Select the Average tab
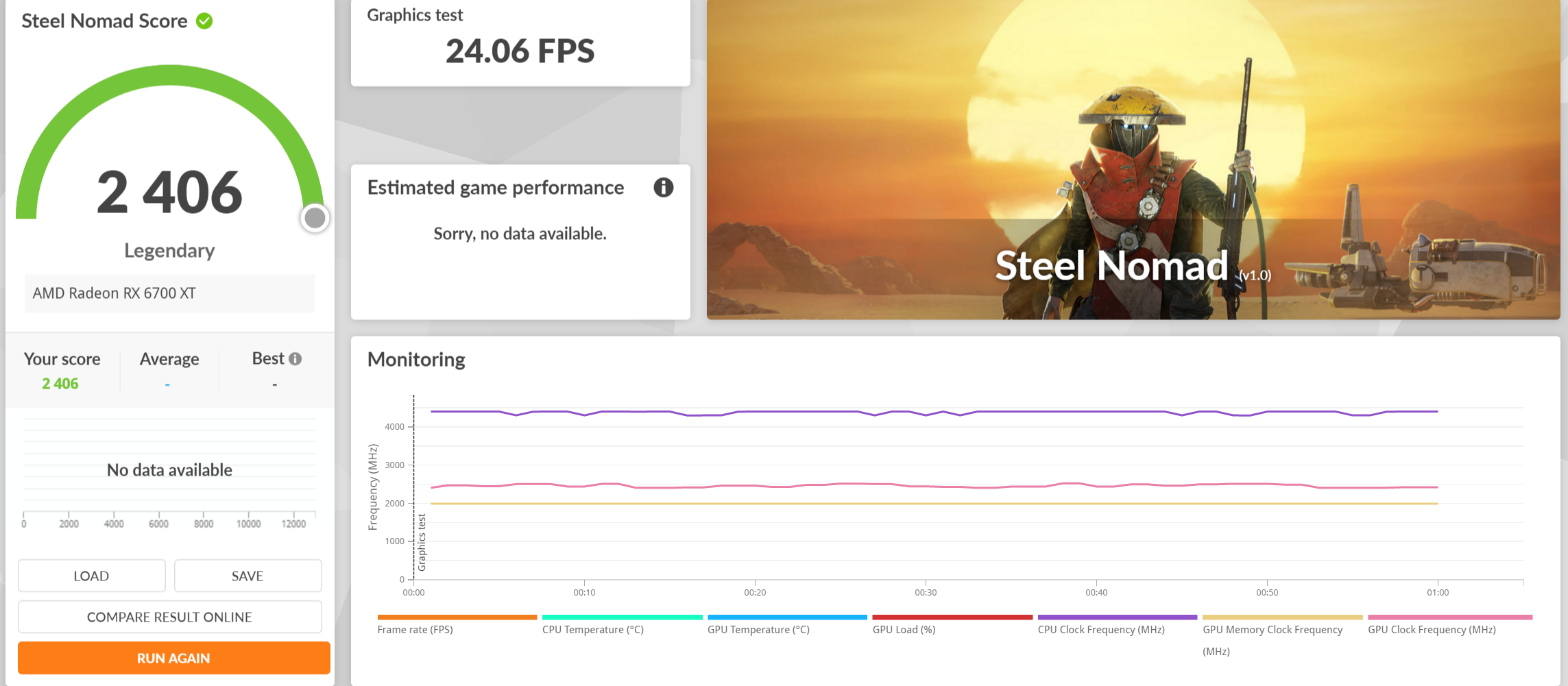Screen dimensions: 1568x686 [x=169, y=358]
